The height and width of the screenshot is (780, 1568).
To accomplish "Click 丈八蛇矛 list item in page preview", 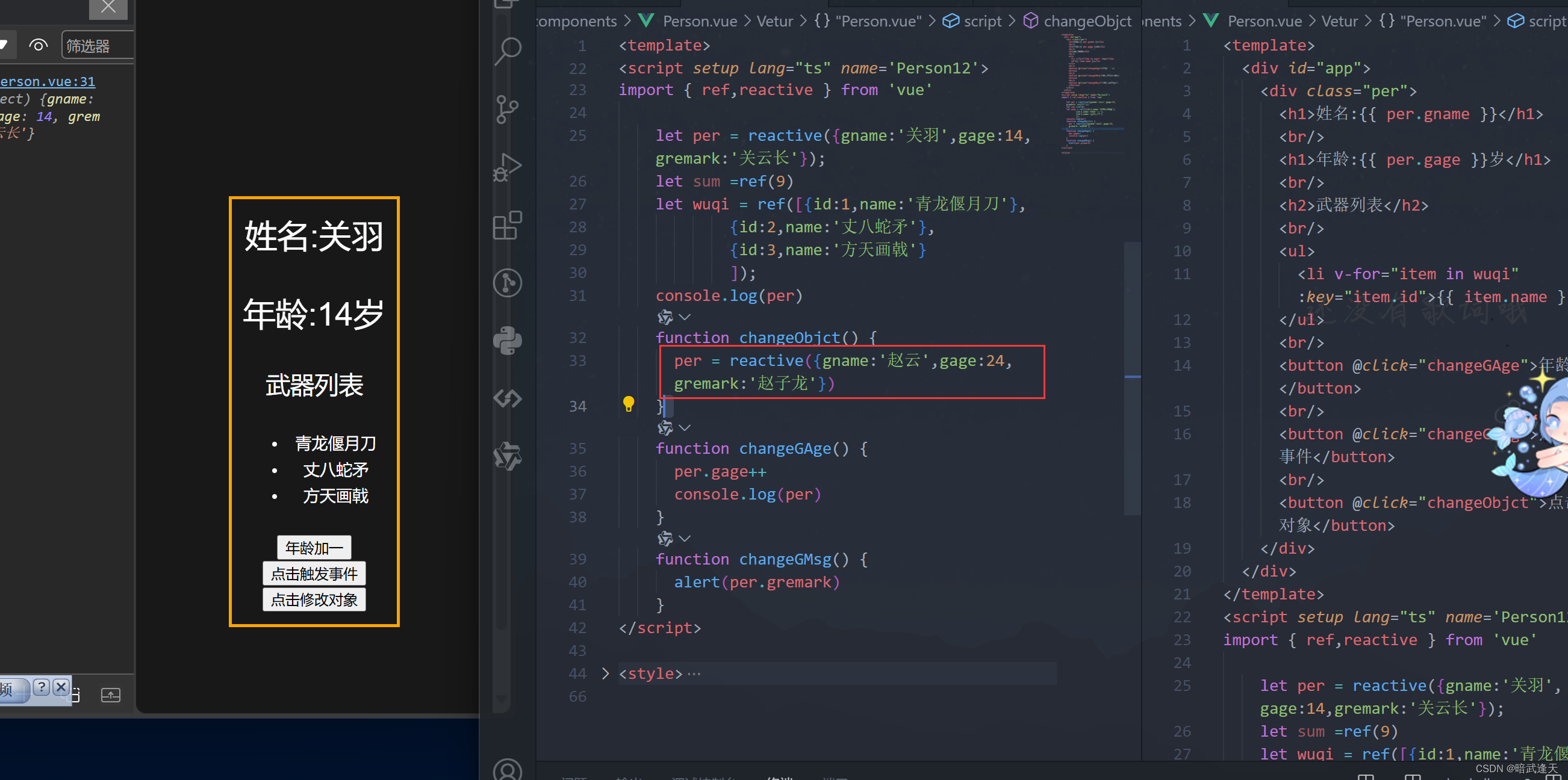I will coord(335,469).
